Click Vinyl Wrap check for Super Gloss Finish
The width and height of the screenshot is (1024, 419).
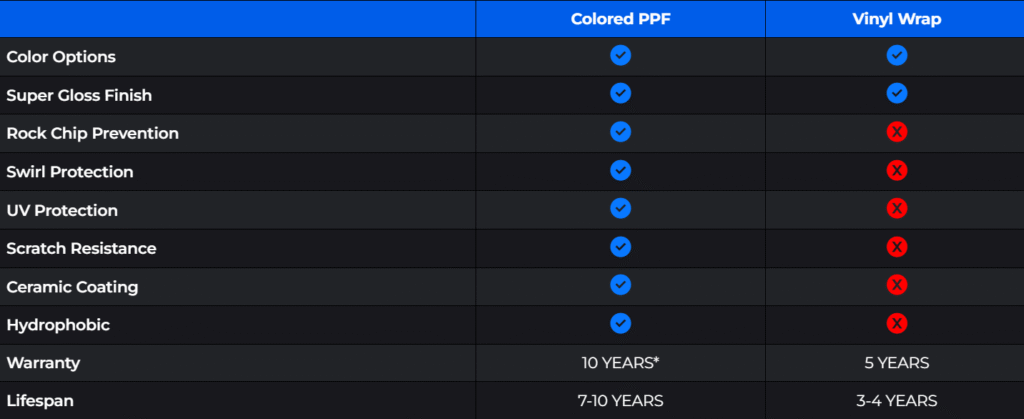(897, 94)
